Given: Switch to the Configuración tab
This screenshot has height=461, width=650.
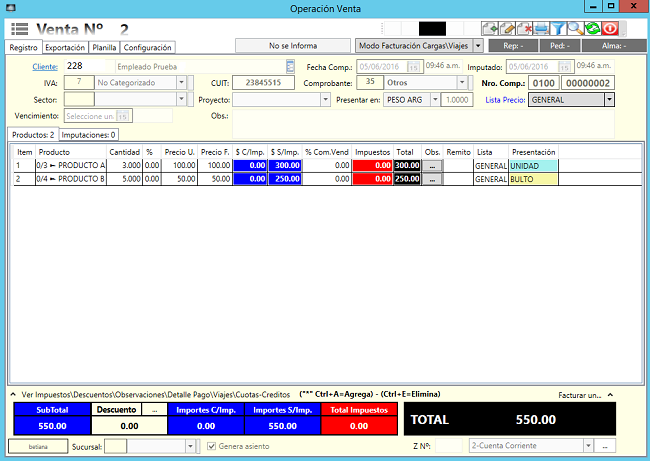Looking at the screenshot, I should (x=148, y=48).
